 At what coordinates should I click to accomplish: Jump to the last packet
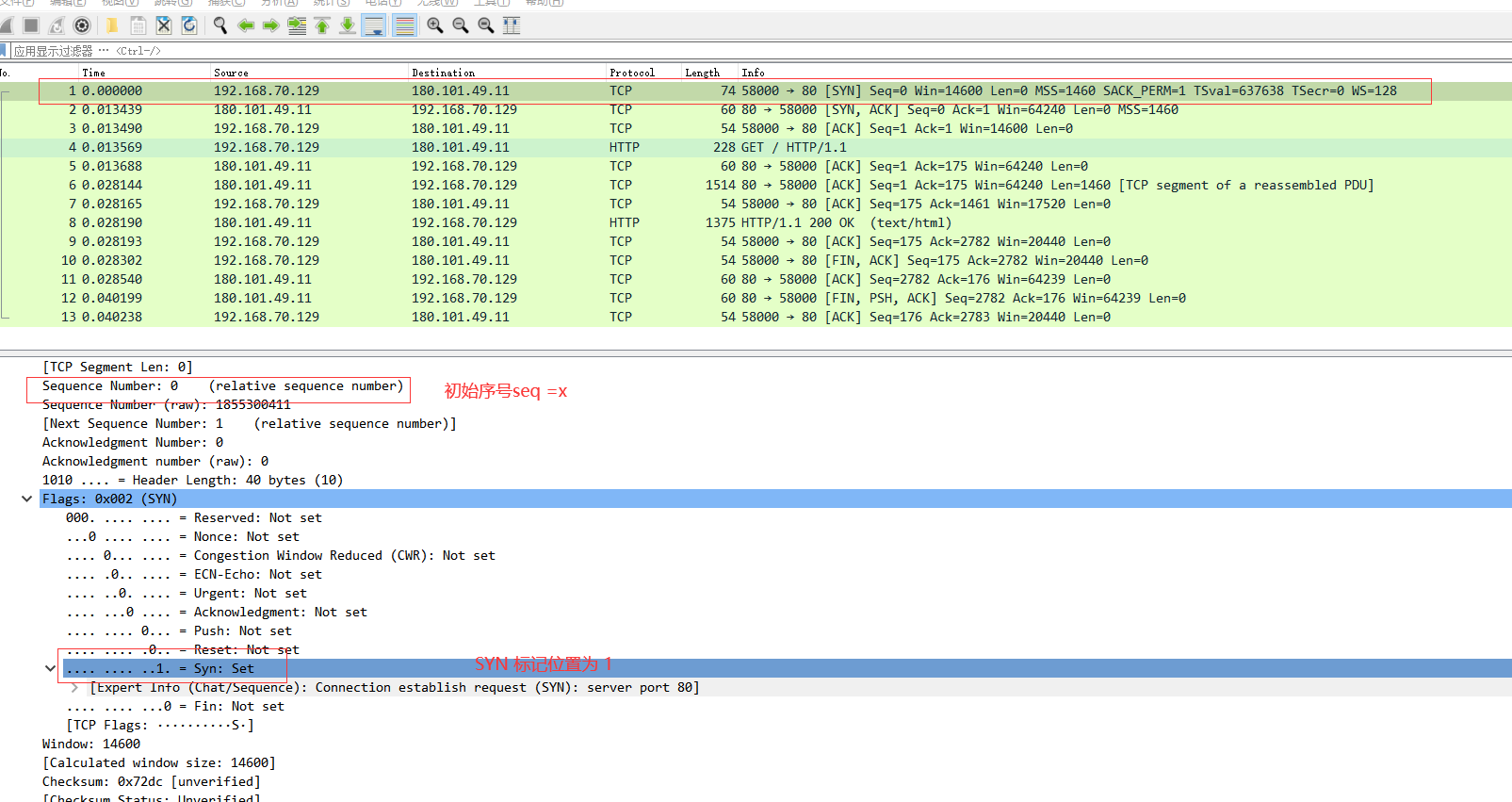(348, 25)
